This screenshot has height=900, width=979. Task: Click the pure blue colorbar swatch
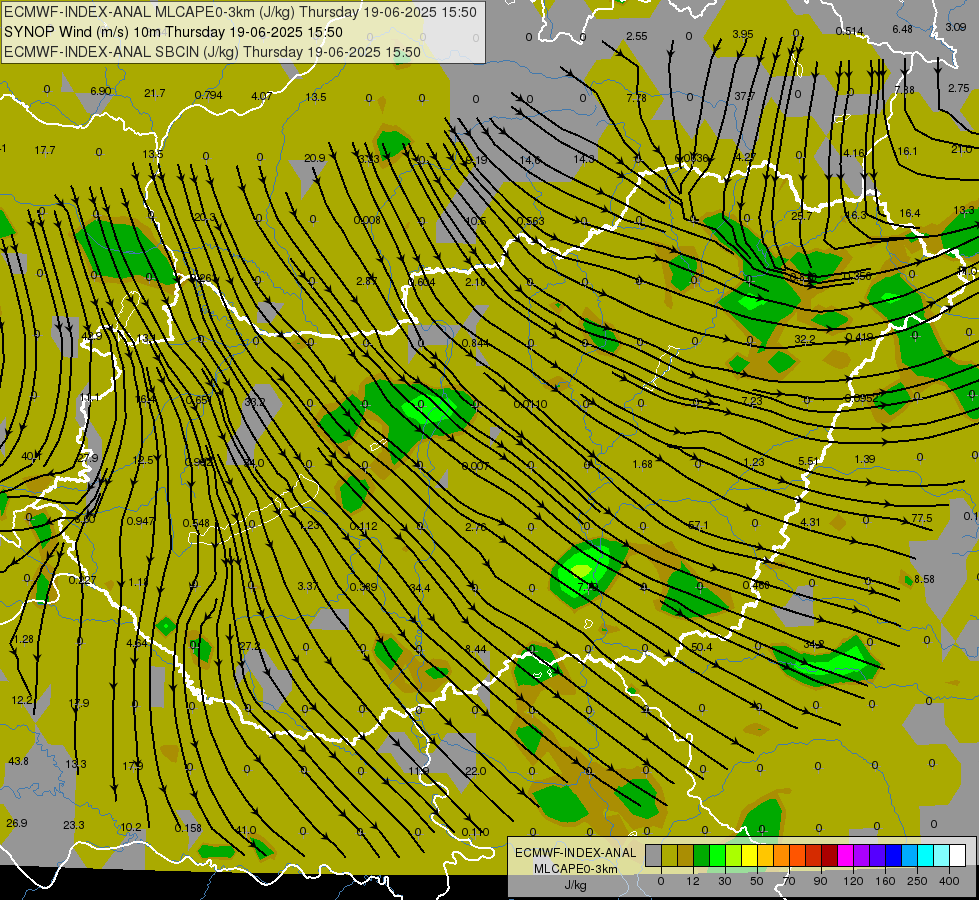click(x=893, y=856)
